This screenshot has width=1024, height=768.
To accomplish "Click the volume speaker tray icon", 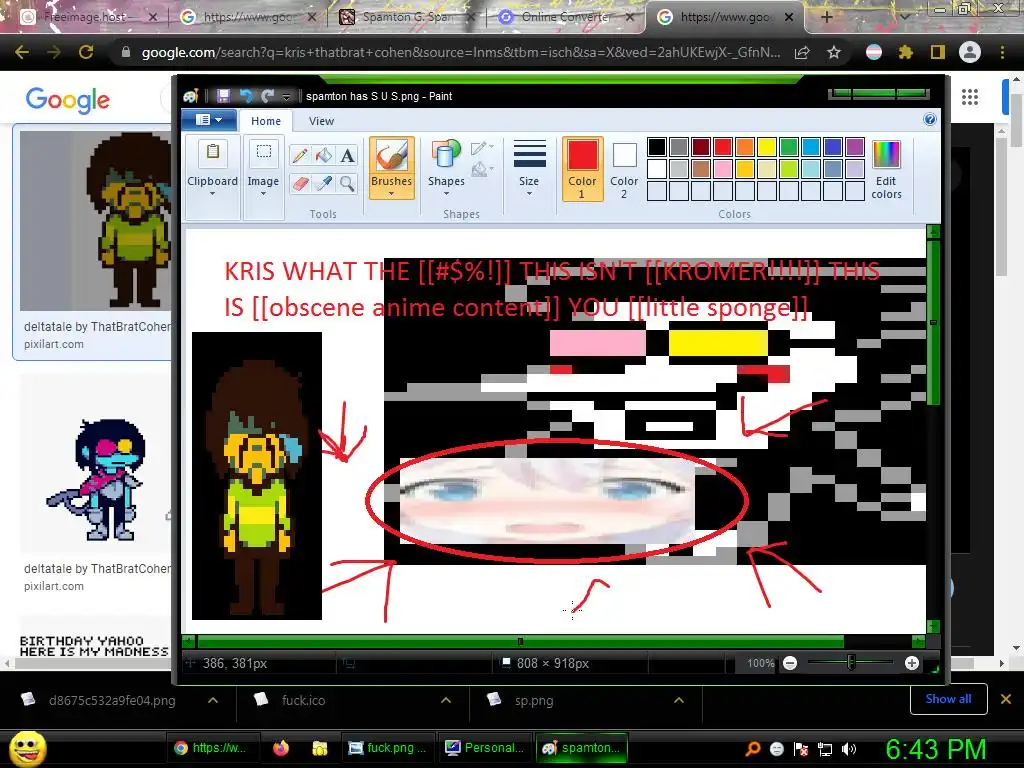I will pos(849,749).
